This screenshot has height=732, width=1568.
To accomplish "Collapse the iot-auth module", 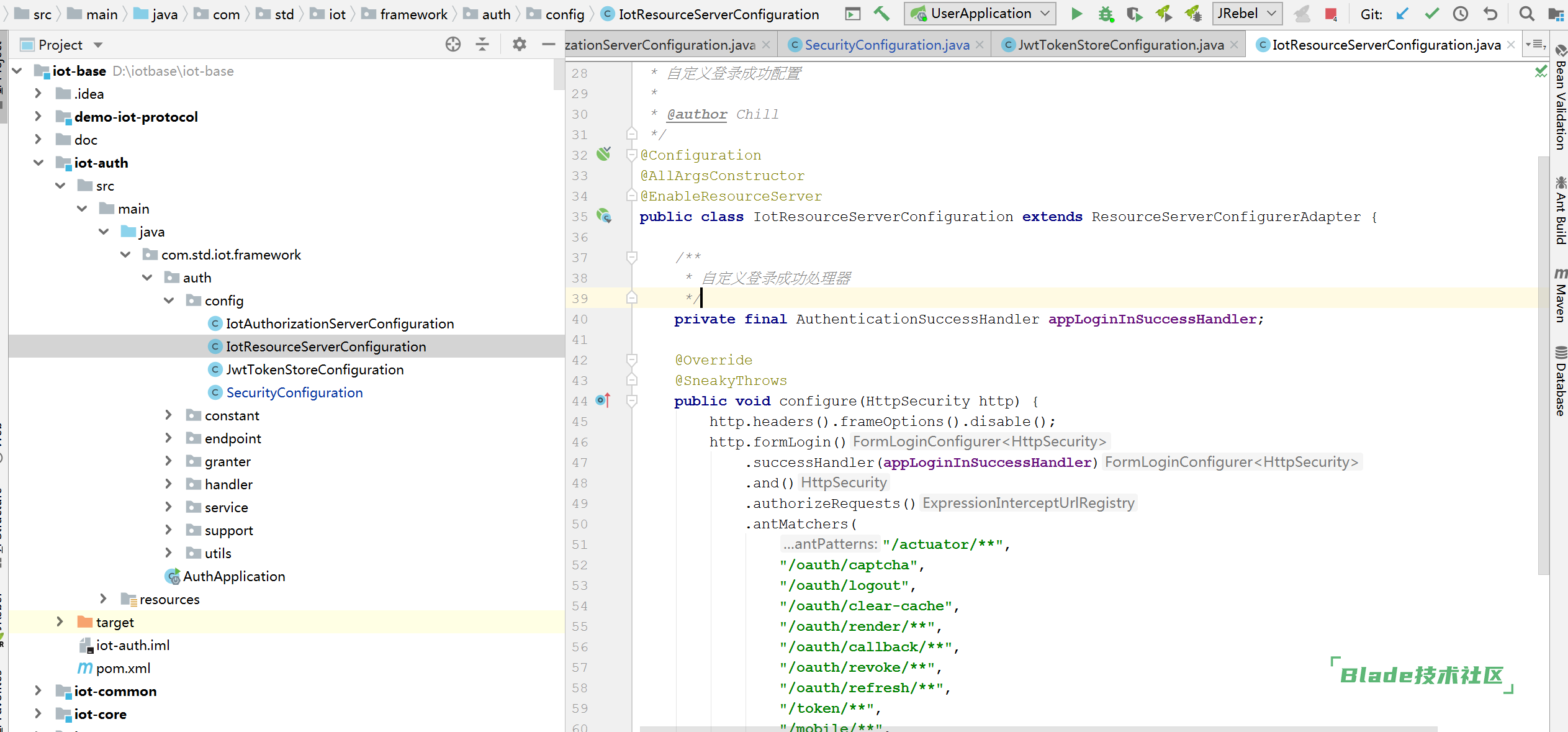I will click(38, 163).
